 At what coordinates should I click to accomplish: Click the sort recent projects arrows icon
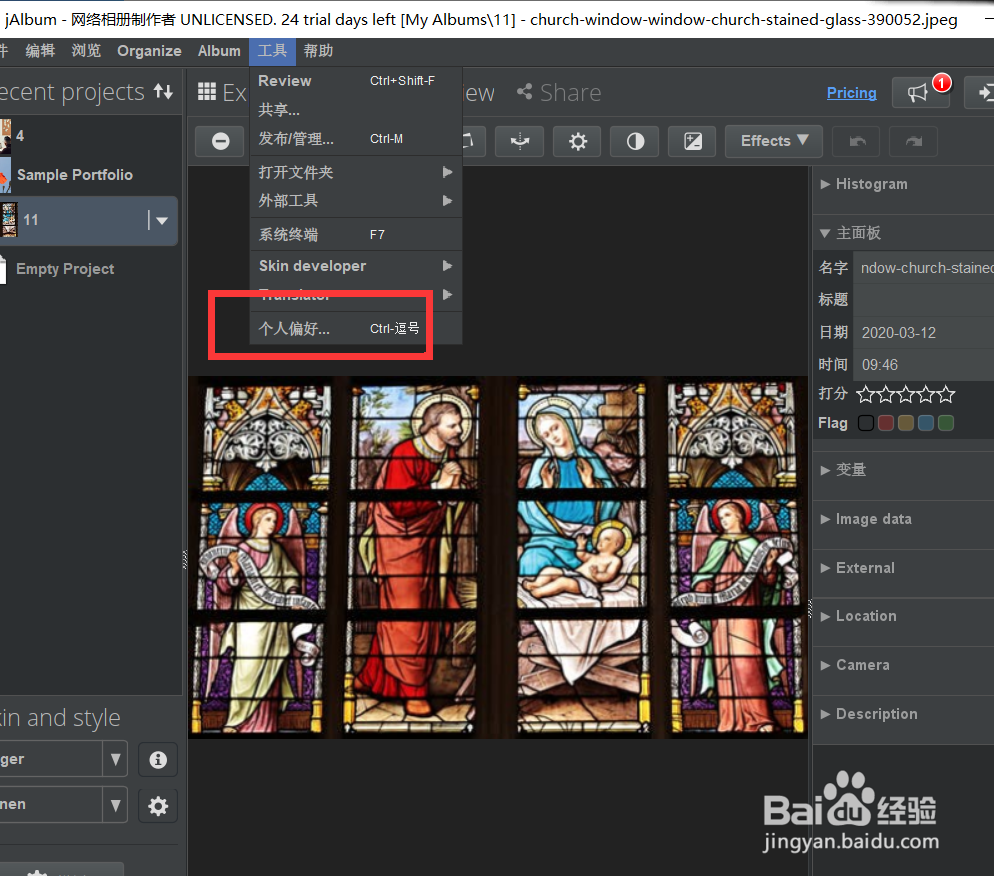point(164,92)
